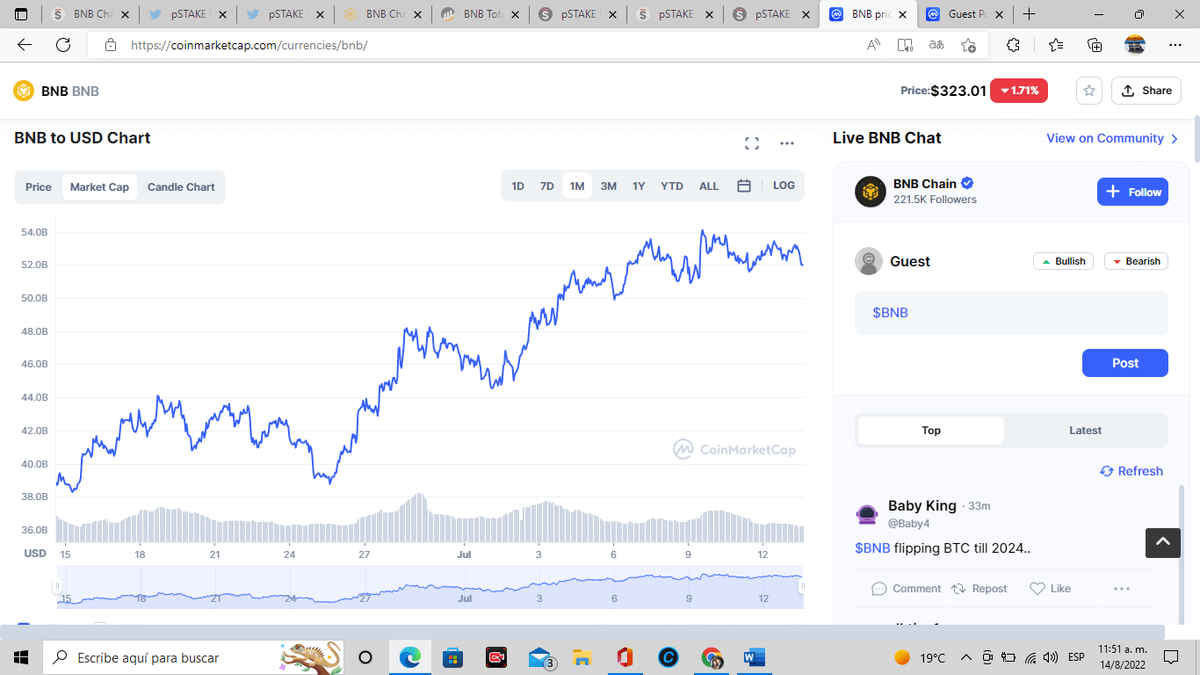Click the $BNB post text field
The height and width of the screenshot is (675, 1200).
1010,313
